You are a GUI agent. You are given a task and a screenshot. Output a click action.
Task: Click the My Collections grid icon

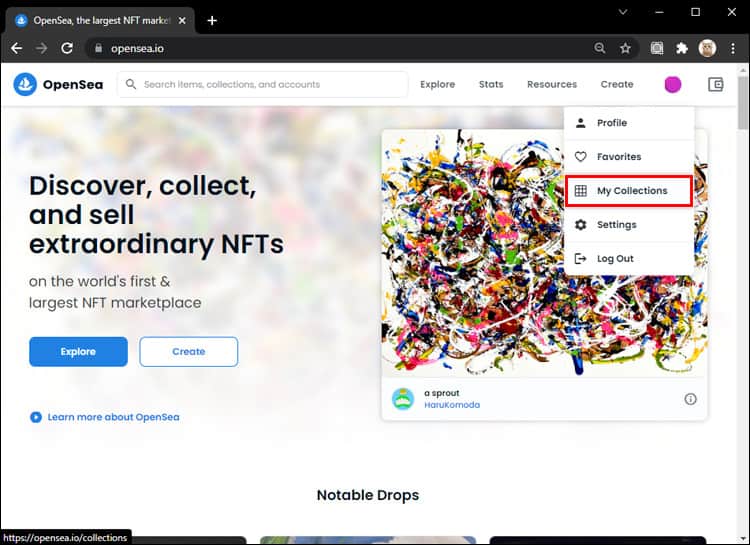(580, 191)
